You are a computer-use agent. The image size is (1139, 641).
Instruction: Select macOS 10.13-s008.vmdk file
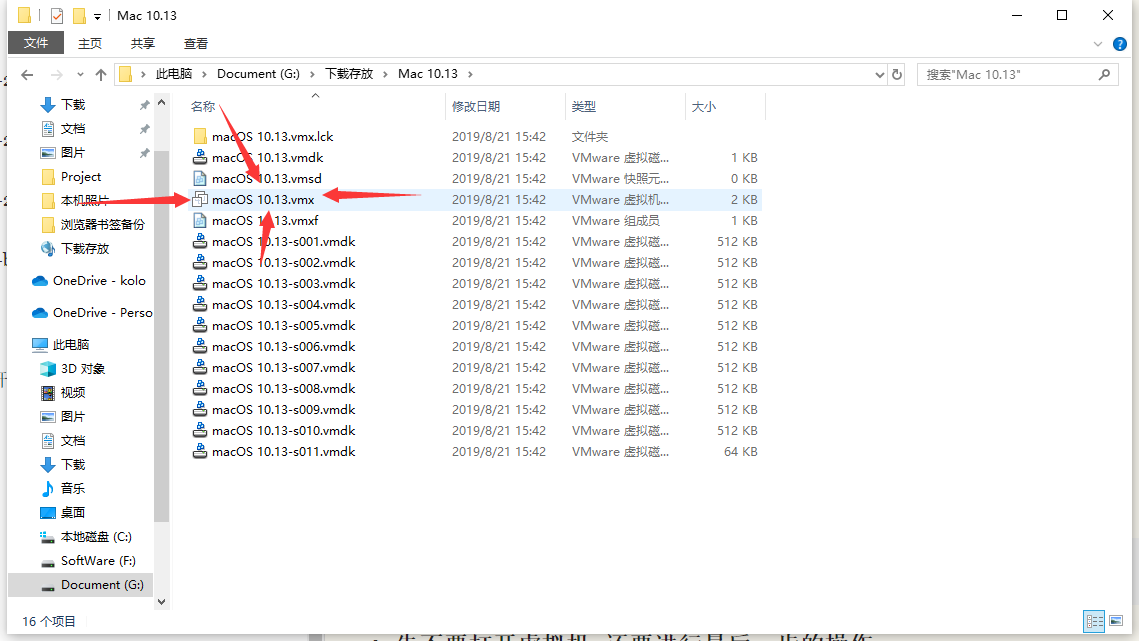click(283, 390)
